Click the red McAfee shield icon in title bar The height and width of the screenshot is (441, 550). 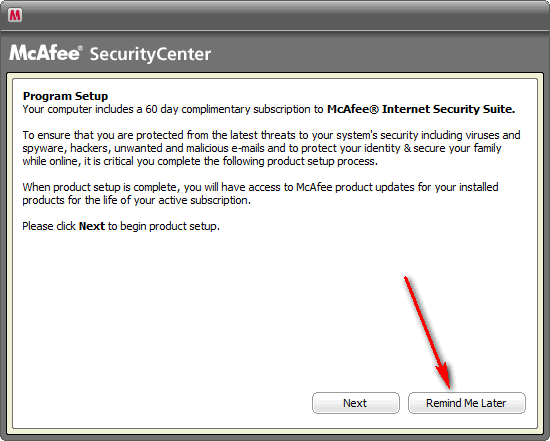(x=15, y=15)
